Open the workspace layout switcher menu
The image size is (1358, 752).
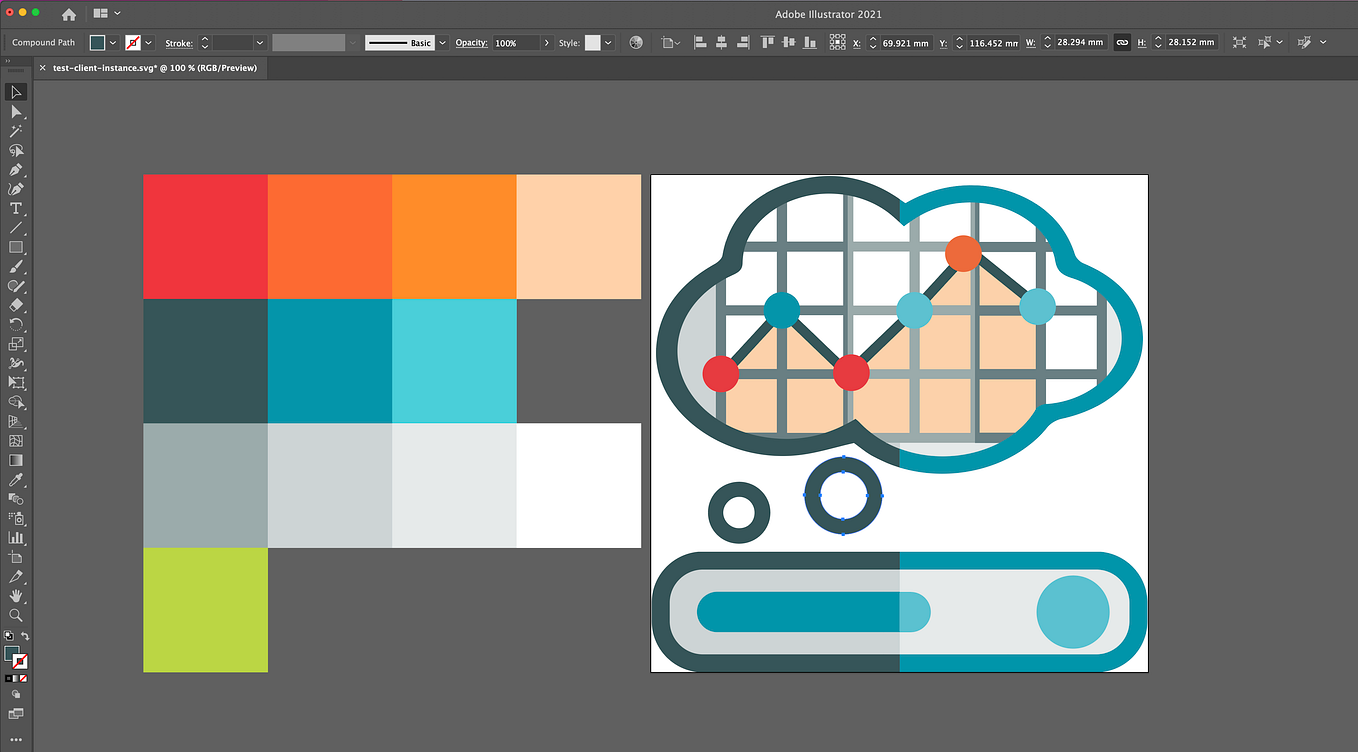[107, 14]
